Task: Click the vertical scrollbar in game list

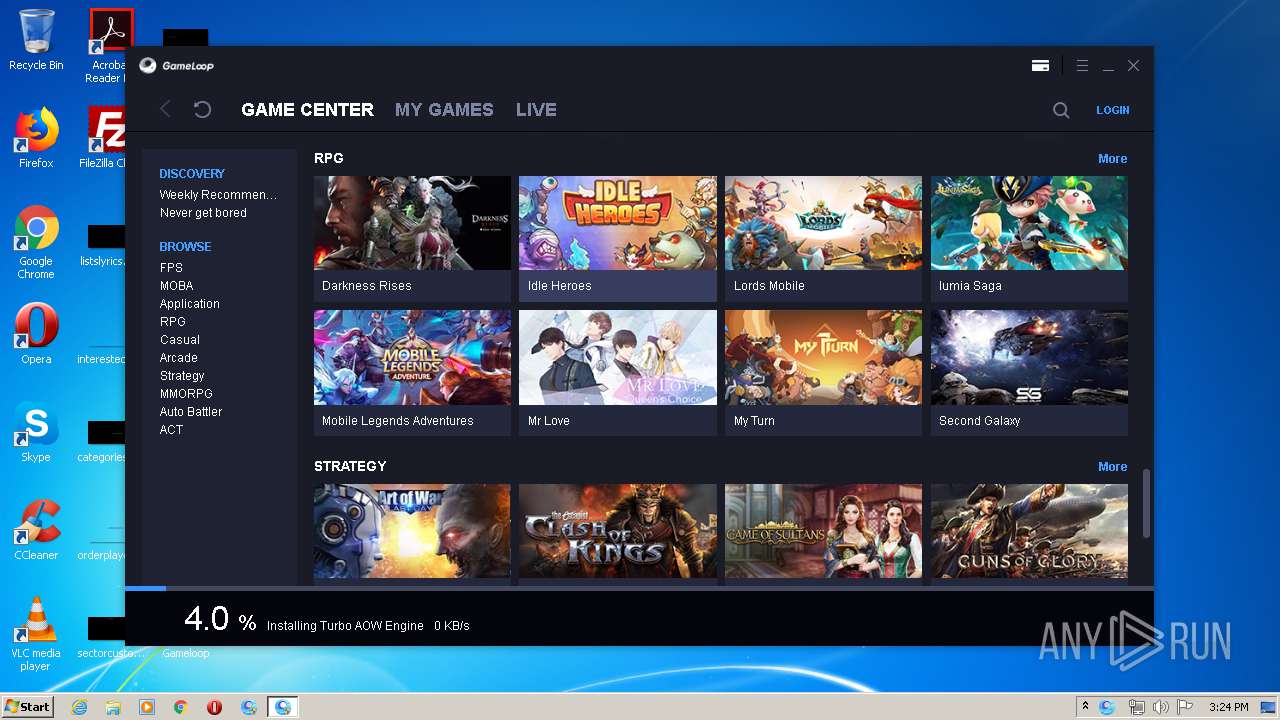Action: (x=1146, y=503)
